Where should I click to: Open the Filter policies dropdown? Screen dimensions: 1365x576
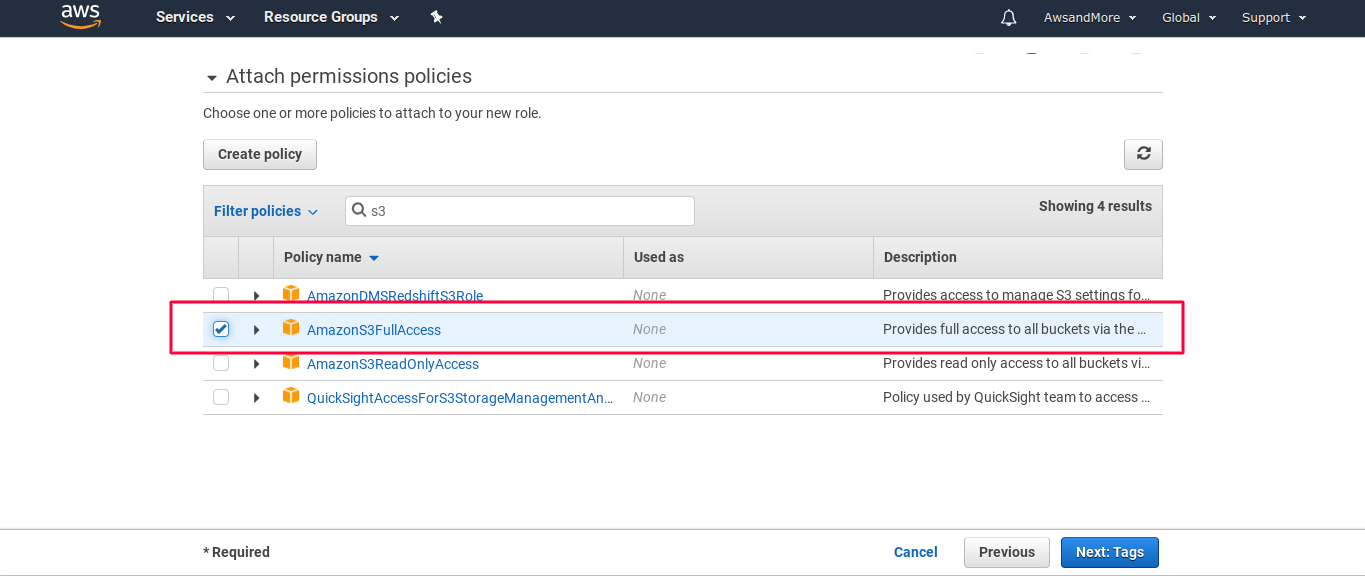(266, 211)
